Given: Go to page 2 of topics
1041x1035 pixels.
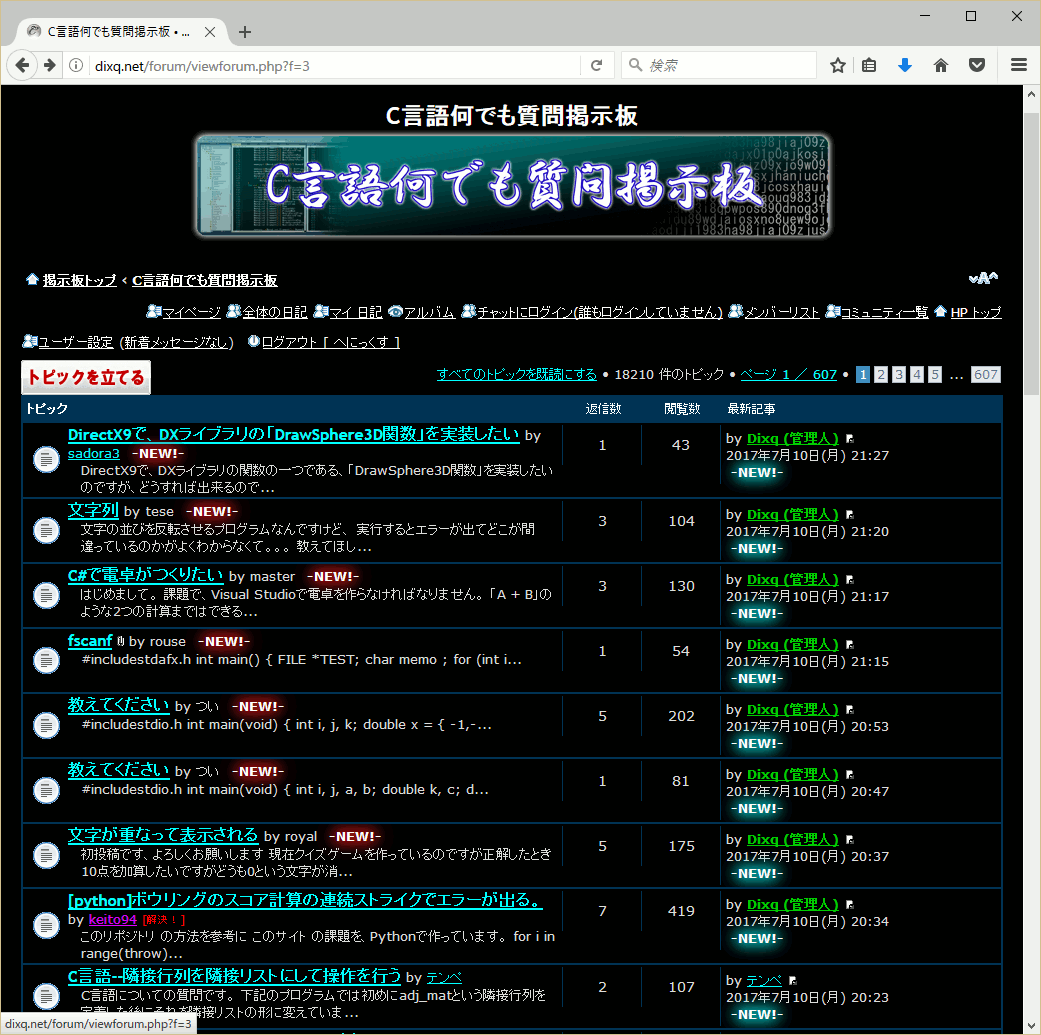Looking at the screenshot, I should 880,375.
